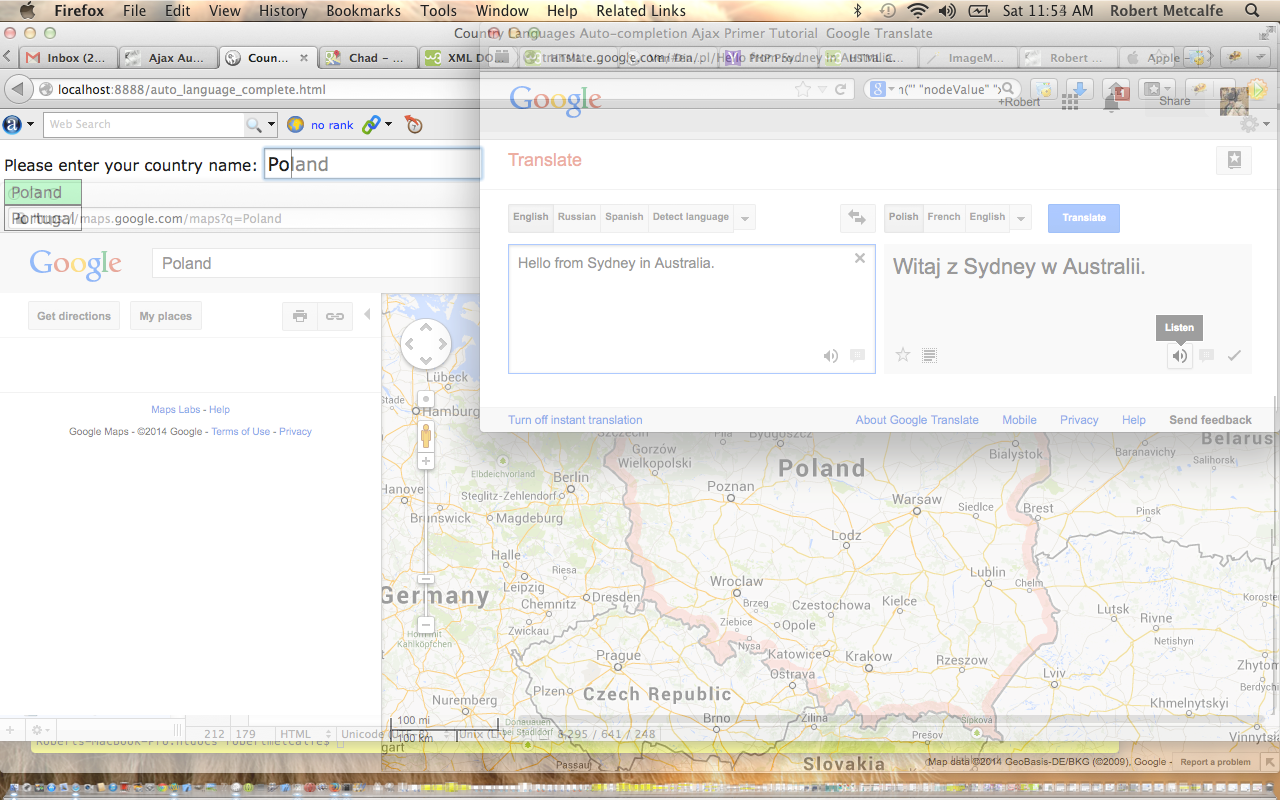Click the Google Translate settings gear icon
1280x800 pixels.
click(1249, 124)
